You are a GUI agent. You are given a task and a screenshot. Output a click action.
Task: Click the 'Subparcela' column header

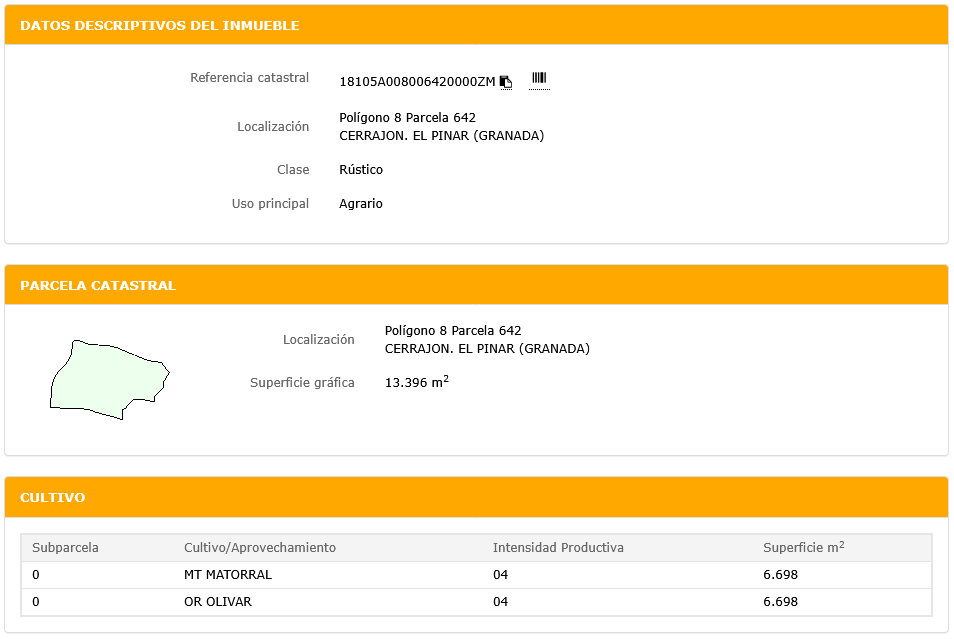[x=66, y=548]
